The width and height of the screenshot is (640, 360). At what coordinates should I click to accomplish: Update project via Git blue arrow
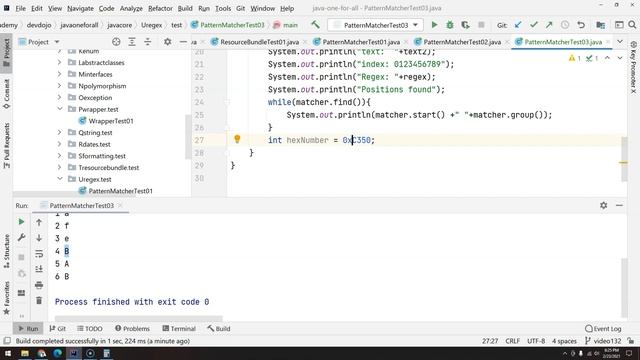tap(518, 25)
